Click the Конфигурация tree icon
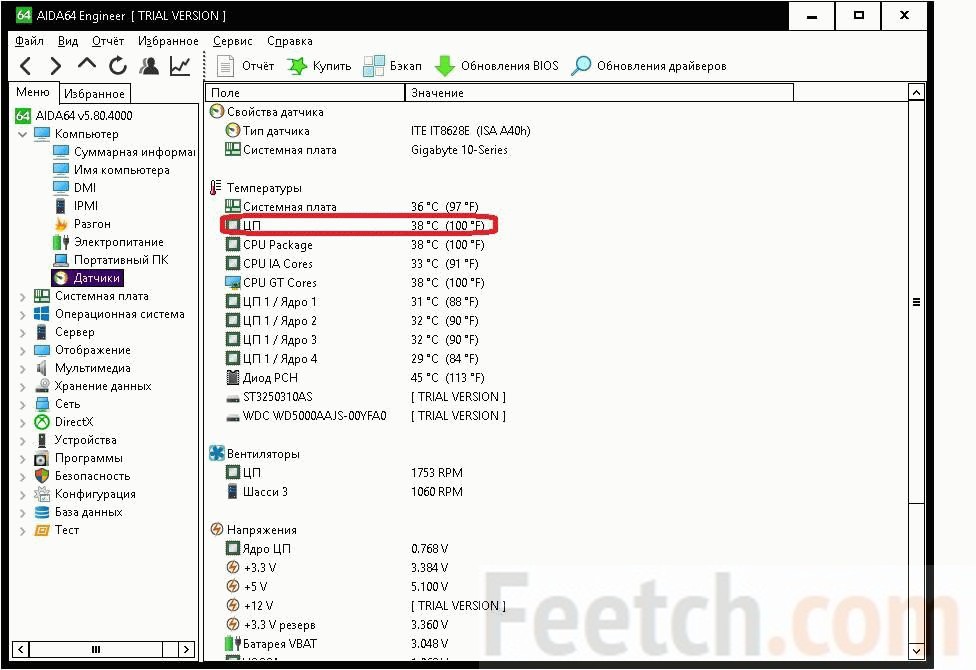This screenshot has height=670, width=976. 42,494
